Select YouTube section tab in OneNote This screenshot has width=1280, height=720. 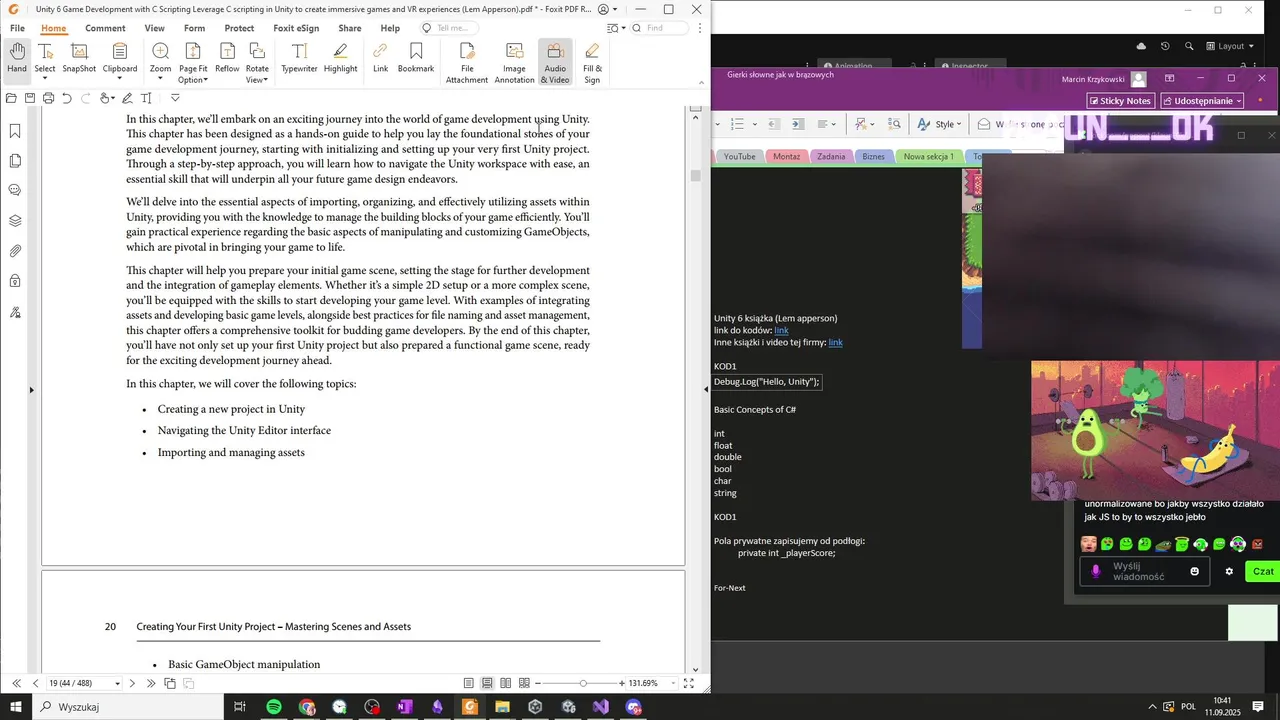pos(739,156)
